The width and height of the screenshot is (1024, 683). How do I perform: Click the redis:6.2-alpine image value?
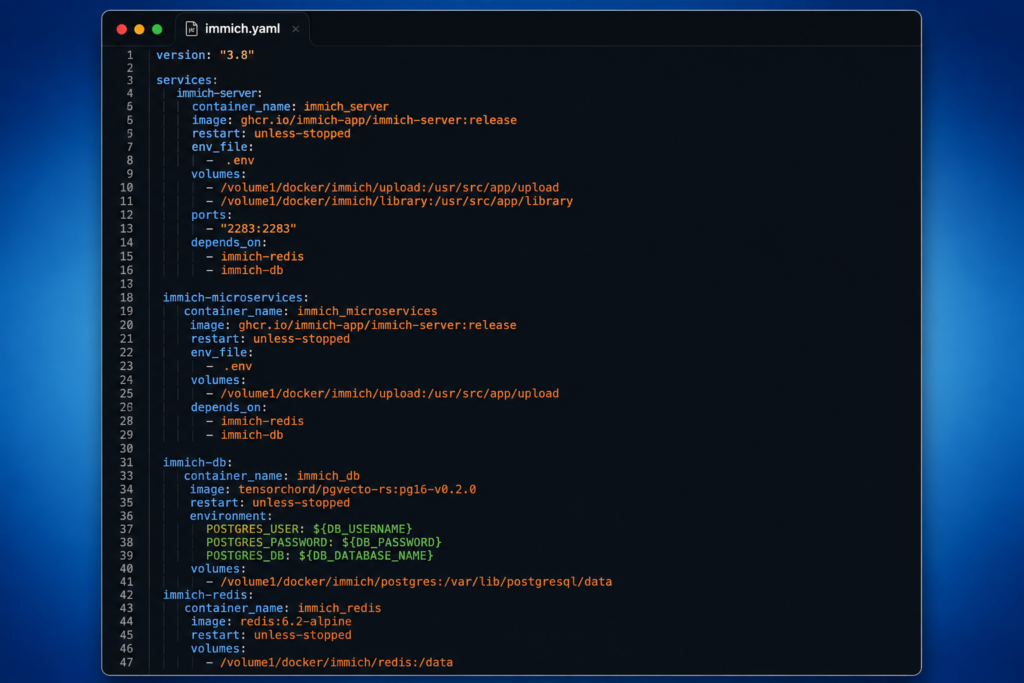(x=296, y=622)
